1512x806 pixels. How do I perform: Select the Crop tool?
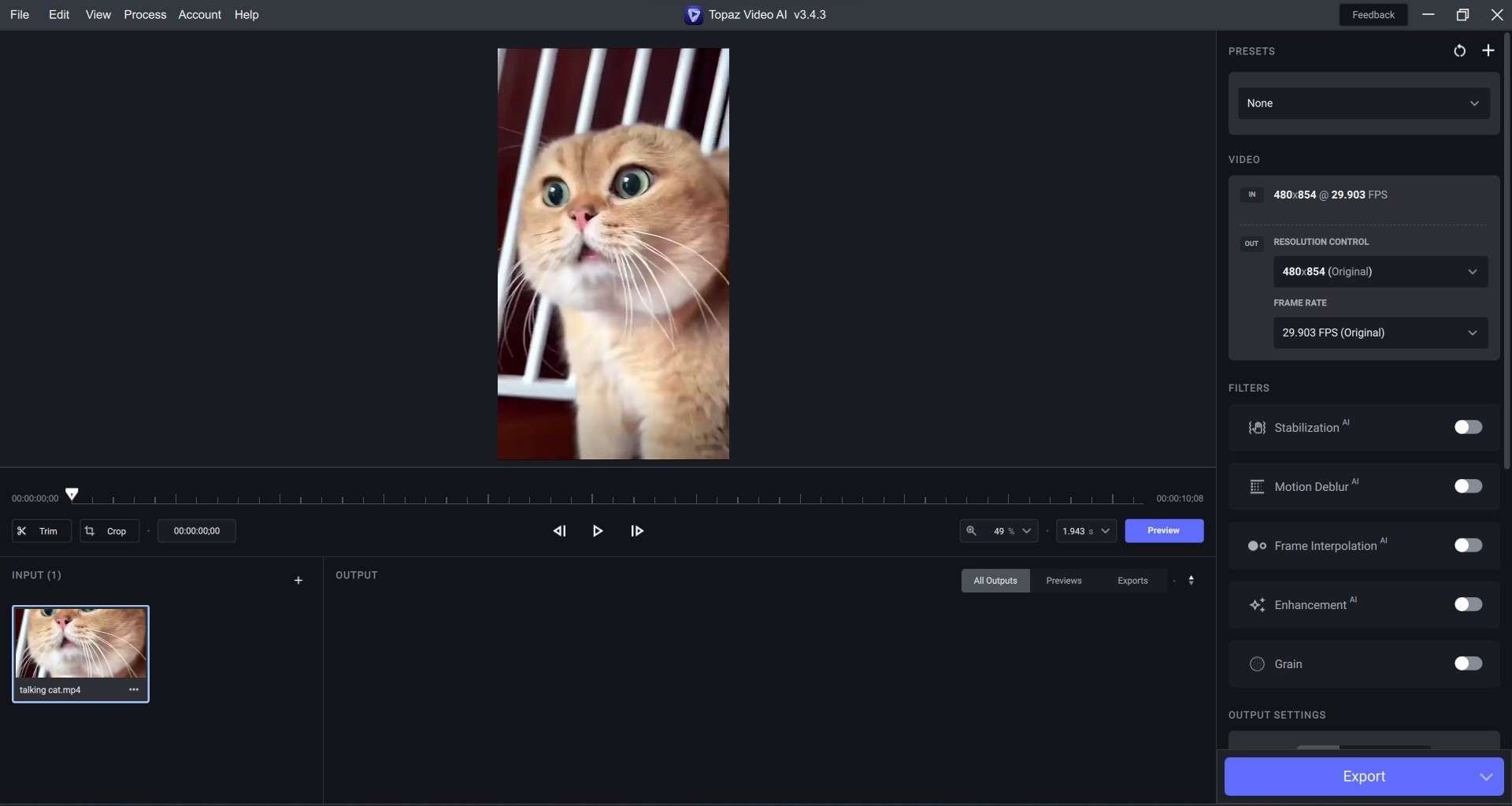coord(109,530)
